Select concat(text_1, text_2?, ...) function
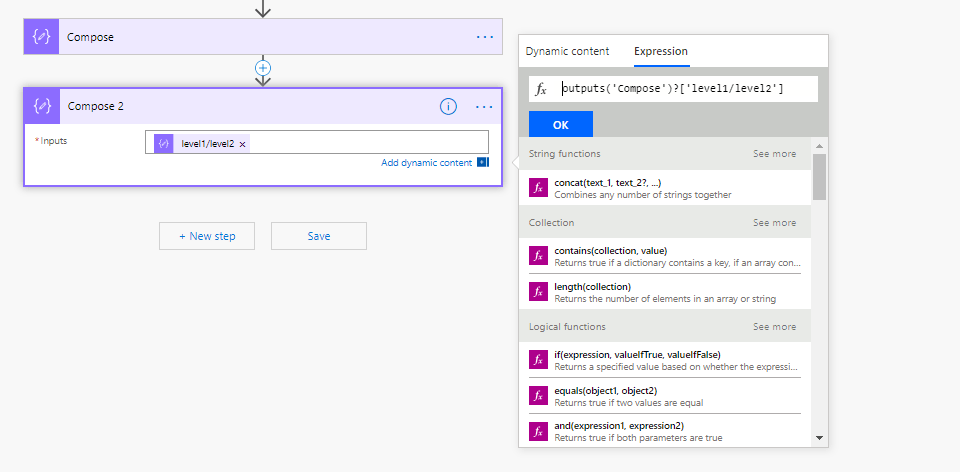 (665, 188)
